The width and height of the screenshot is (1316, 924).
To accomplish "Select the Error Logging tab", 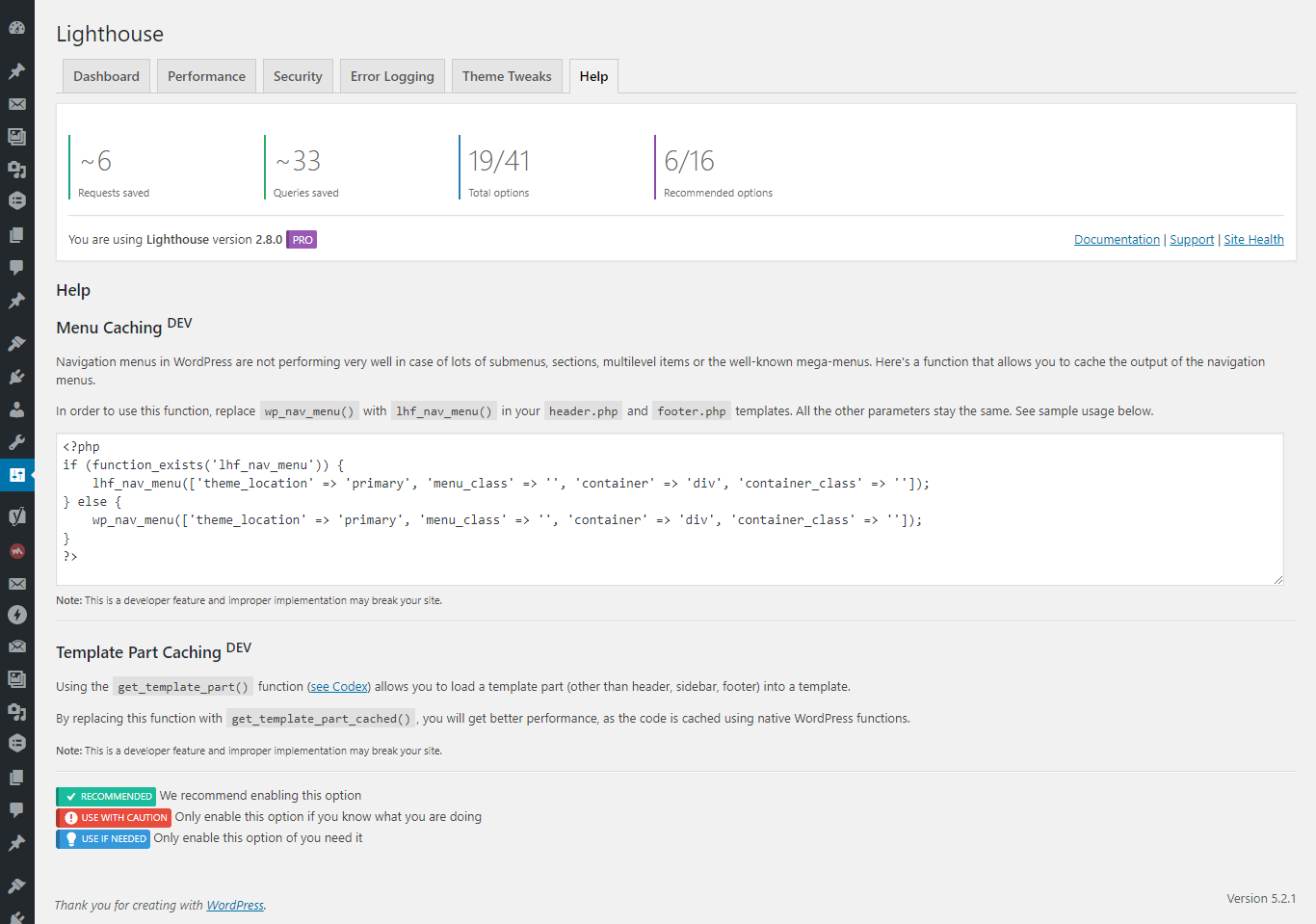I will [x=392, y=76].
